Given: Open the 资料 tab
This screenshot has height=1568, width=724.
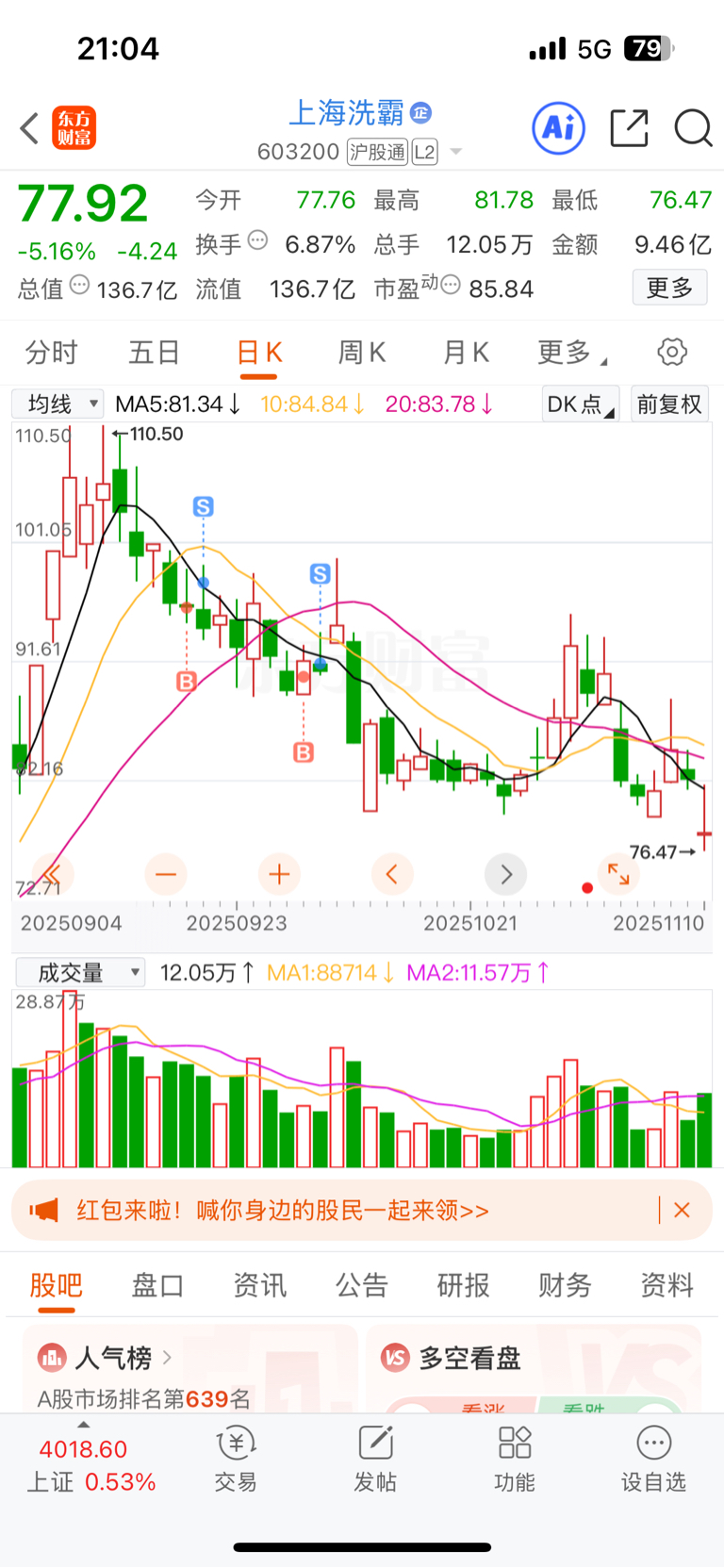Looking at the screenshot, I should pyautogui.click(x=666, y=1285).
